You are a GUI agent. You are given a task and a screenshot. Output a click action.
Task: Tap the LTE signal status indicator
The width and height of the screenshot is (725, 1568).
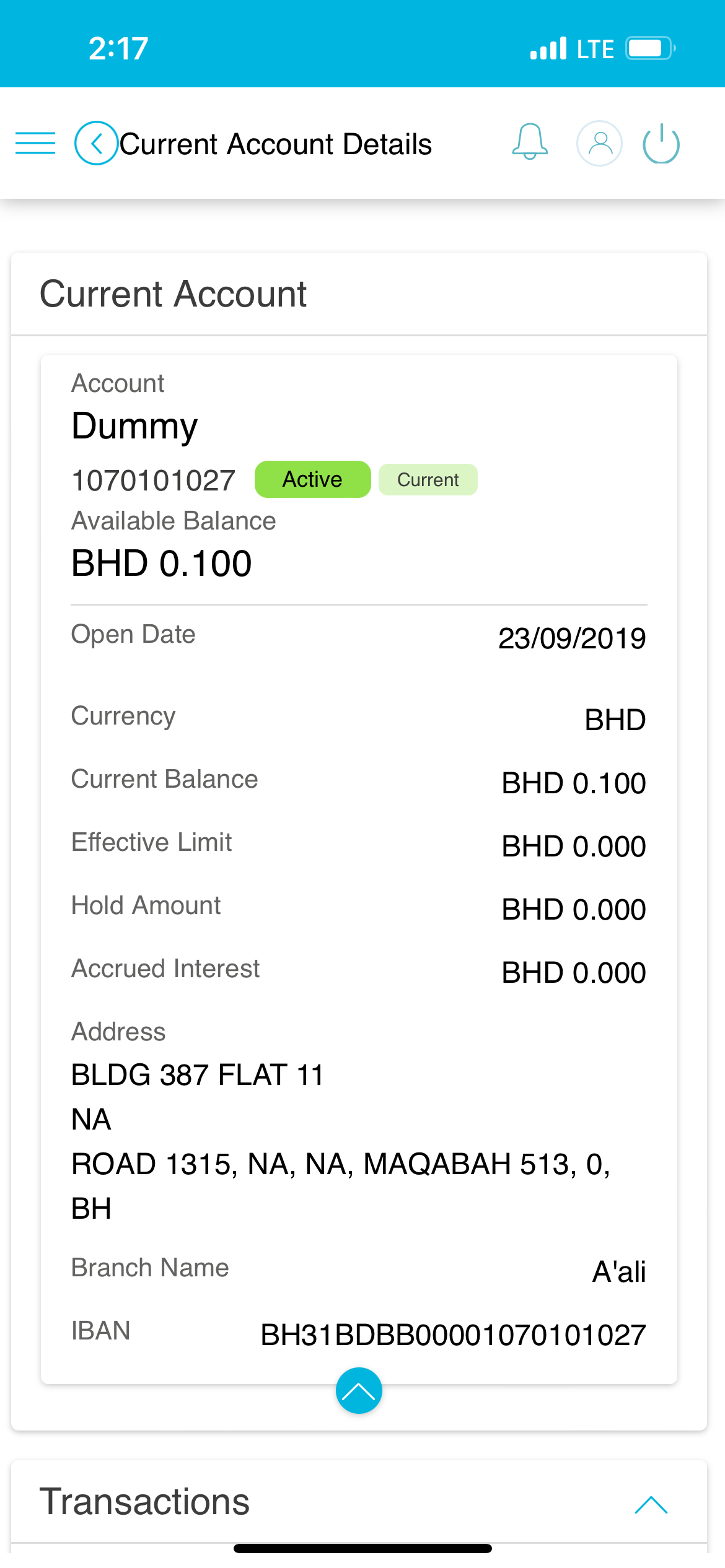[x=572, y=49]
